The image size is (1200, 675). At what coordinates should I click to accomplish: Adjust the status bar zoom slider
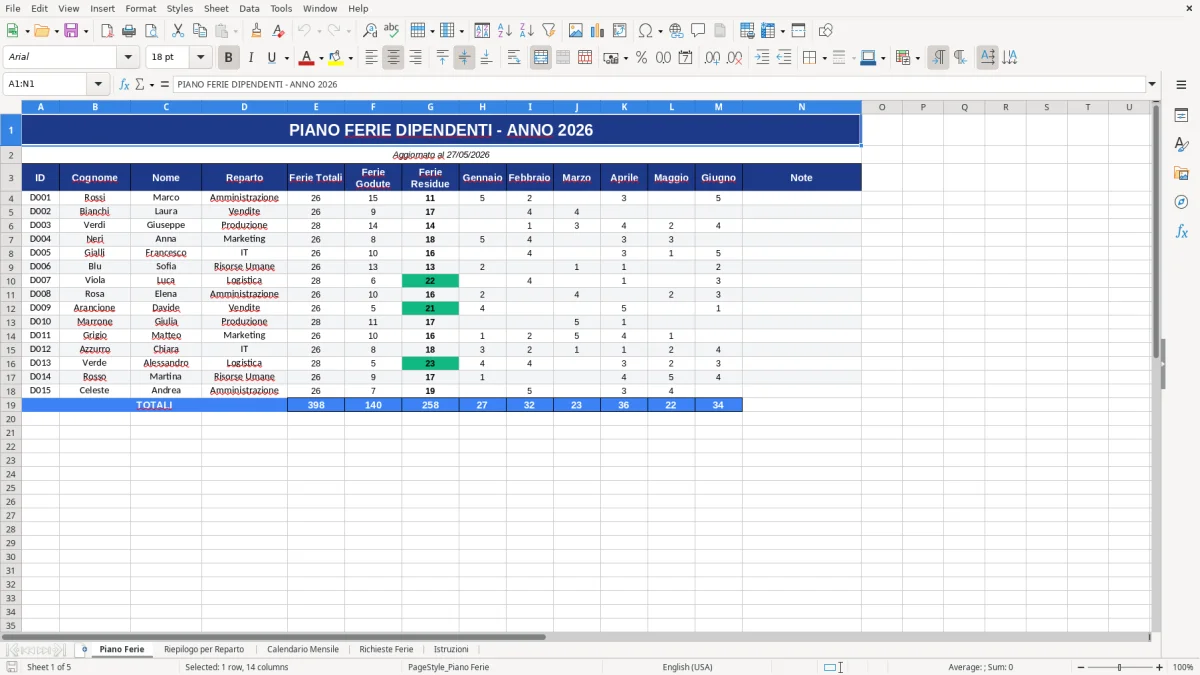pyautogui.click(x=1119, y=667)
